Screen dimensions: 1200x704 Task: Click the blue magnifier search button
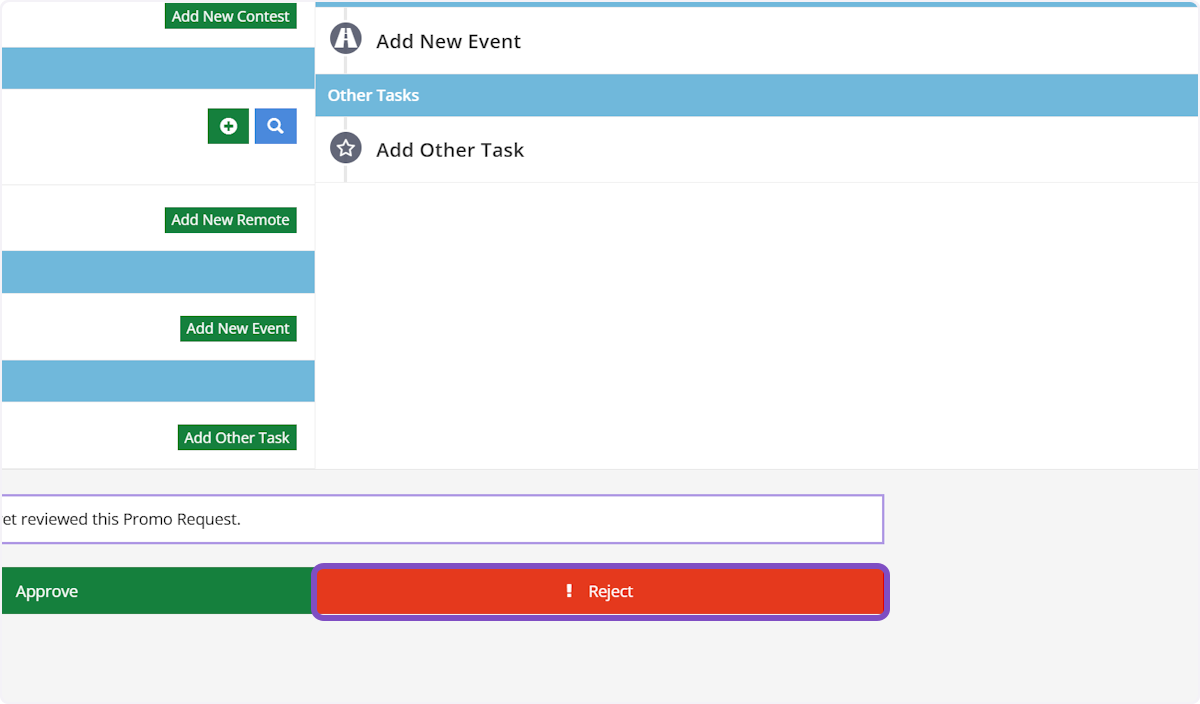275,126
